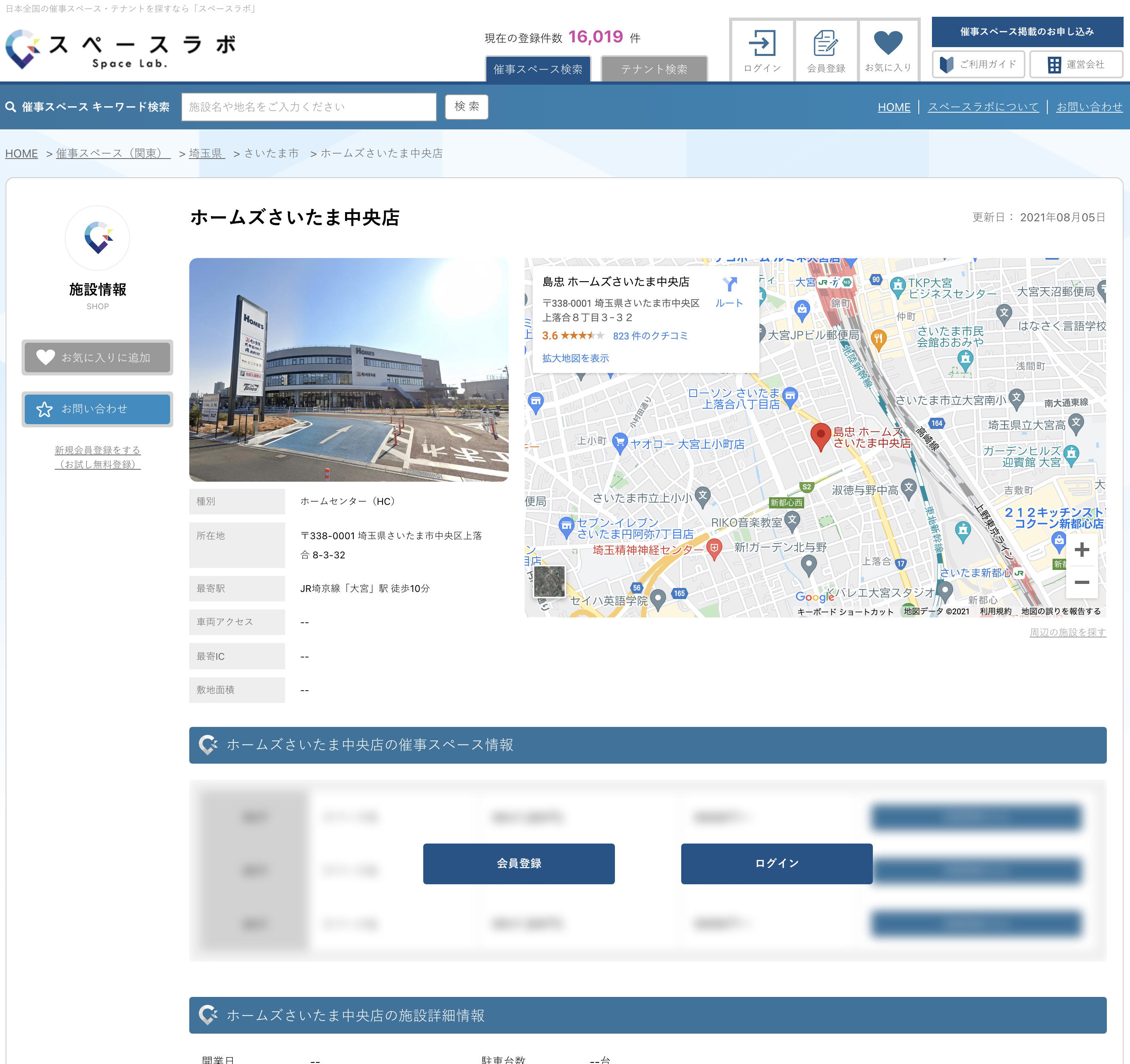The height and width of the screenshot is (1064, 1130).
Task: Open 新規会員登録をする link
Action: 97,457
